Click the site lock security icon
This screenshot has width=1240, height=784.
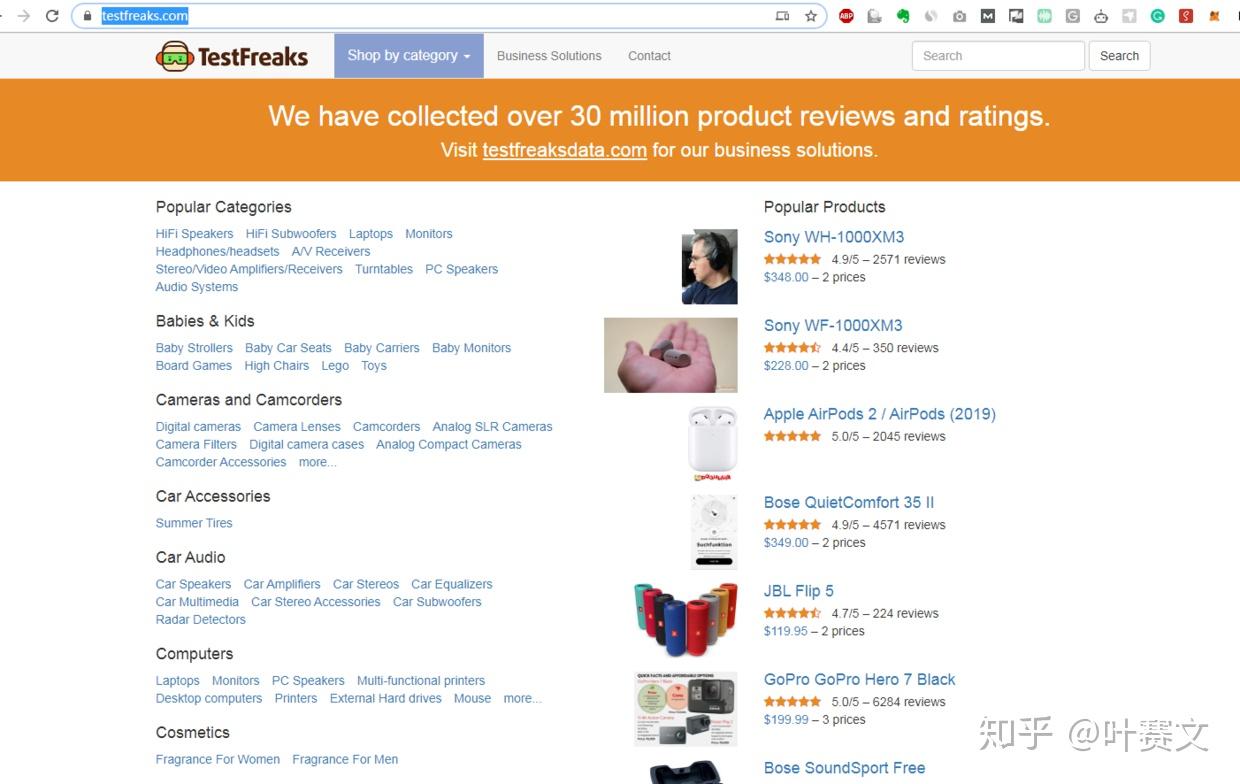[88, 16]
